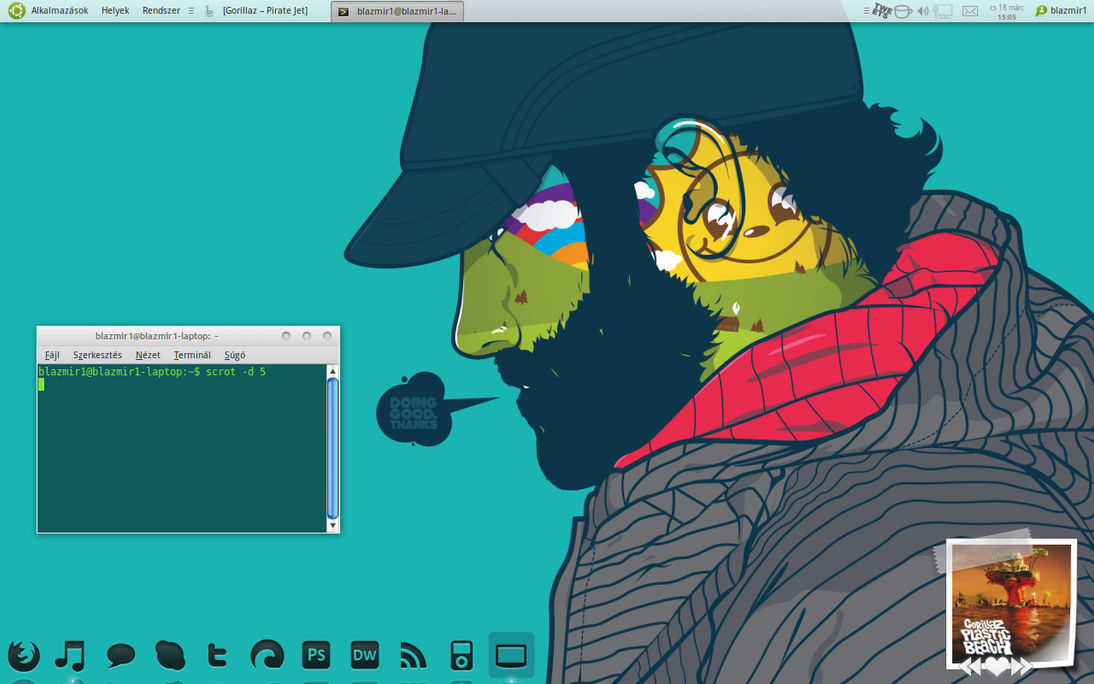This screenshot has width=1094, height=684.
Task: Click the terminal vertical scrollbar thumb
Action: (x=333, y=449)
